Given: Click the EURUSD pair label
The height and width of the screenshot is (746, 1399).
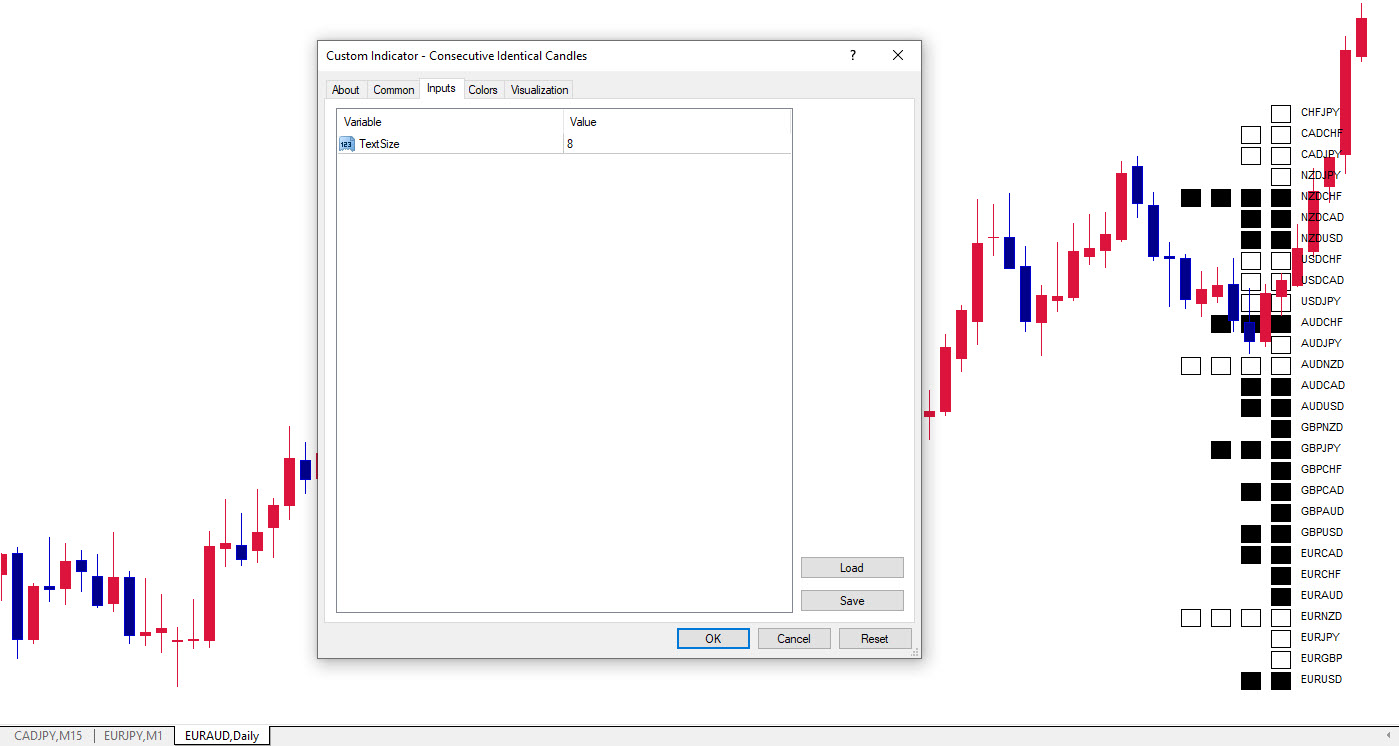Looking at the screenshot, I should pos(1321,679).
